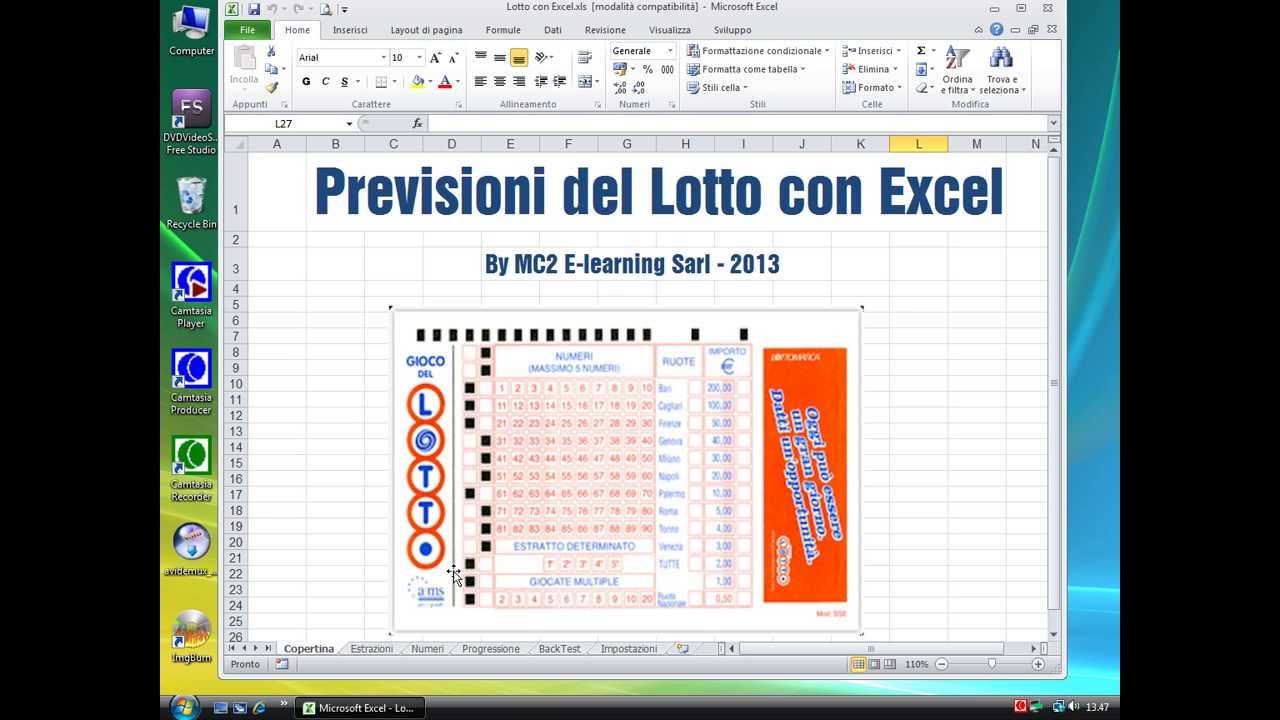Open the Arial font name dropdown
Viewport: 1280px width, 720px height.
[382, 58]
